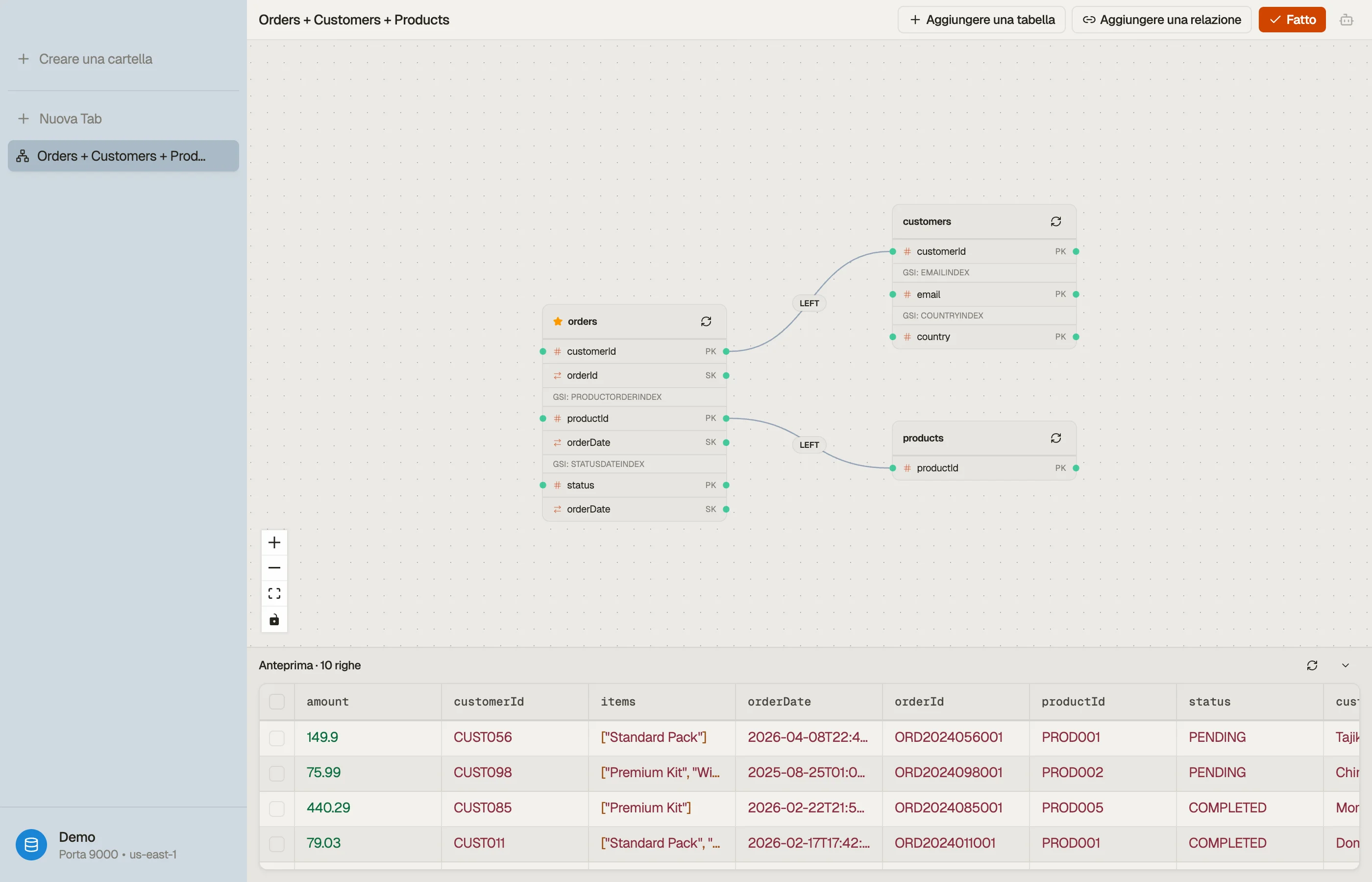This screenshot has height=882, width=1372.
Task: Open the LEFT join type for products
Action: [808, 445]
